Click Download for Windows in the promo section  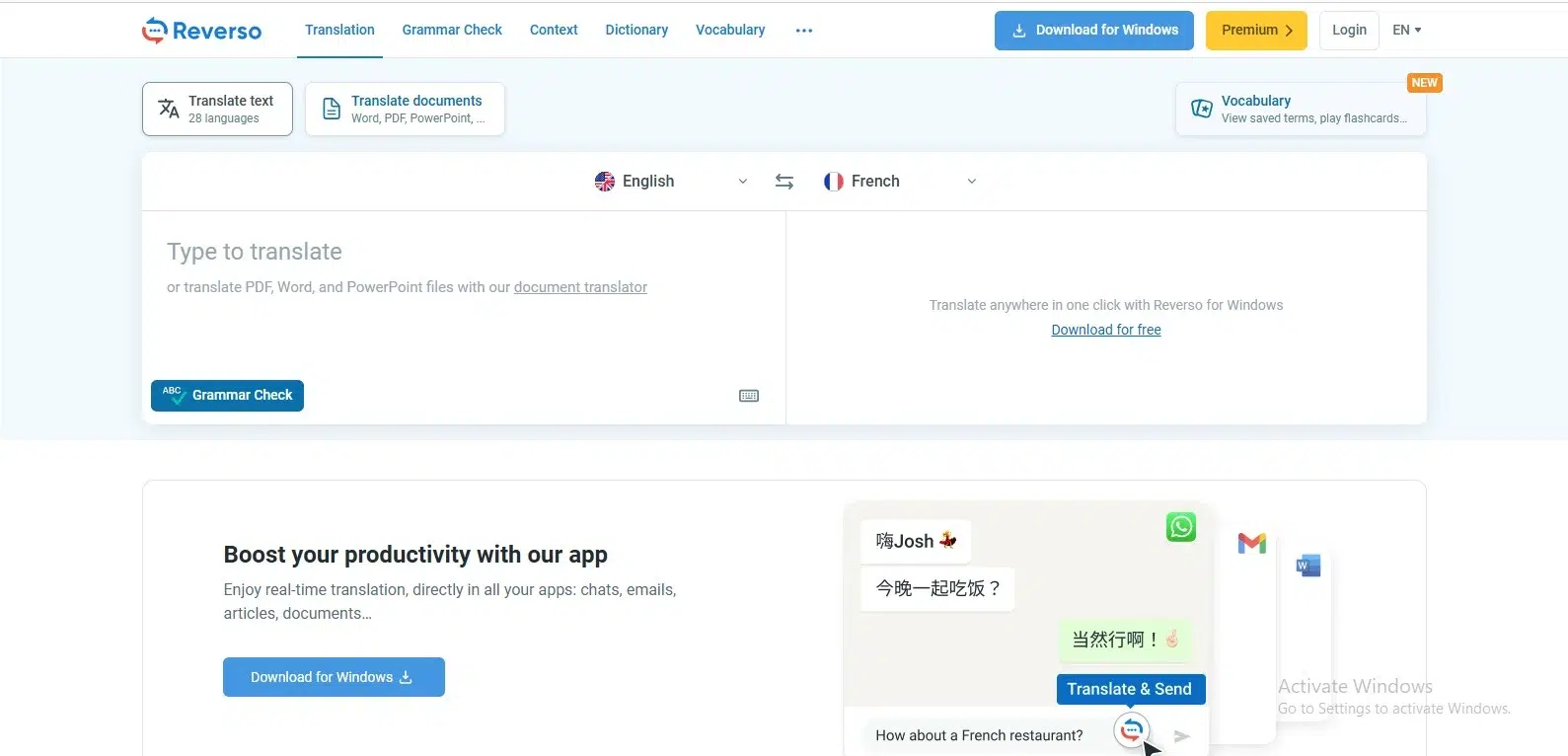[x=334, y=677]
